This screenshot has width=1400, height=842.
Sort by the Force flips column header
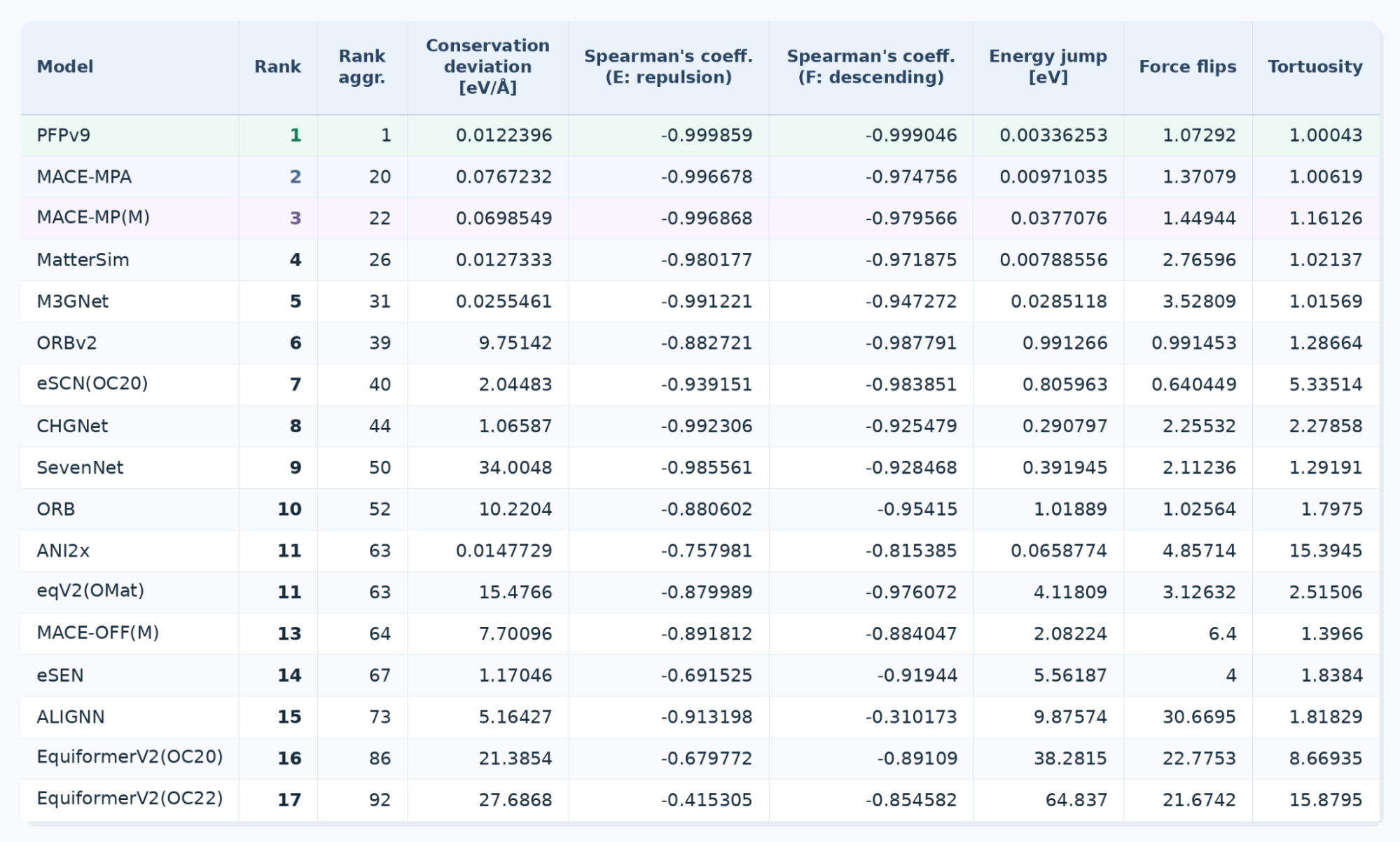point(1187,67)
